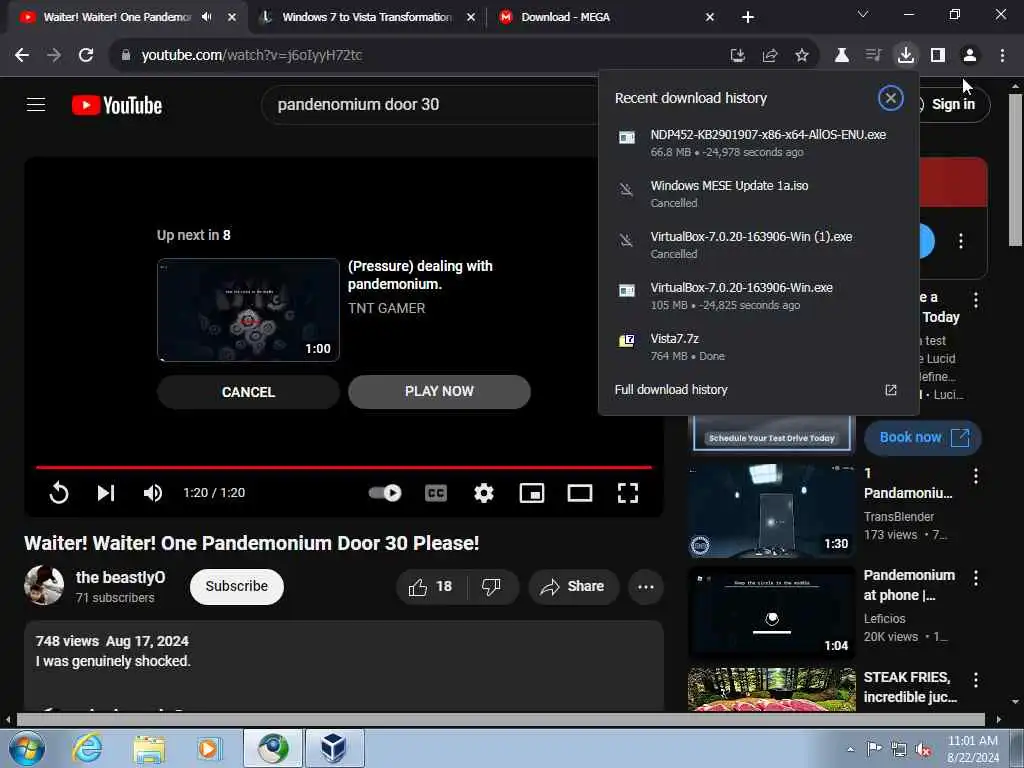The image size is (1024, 768).
Task: Open NDP452-KB2901907 exe download entry
Action: click(759, 143)
